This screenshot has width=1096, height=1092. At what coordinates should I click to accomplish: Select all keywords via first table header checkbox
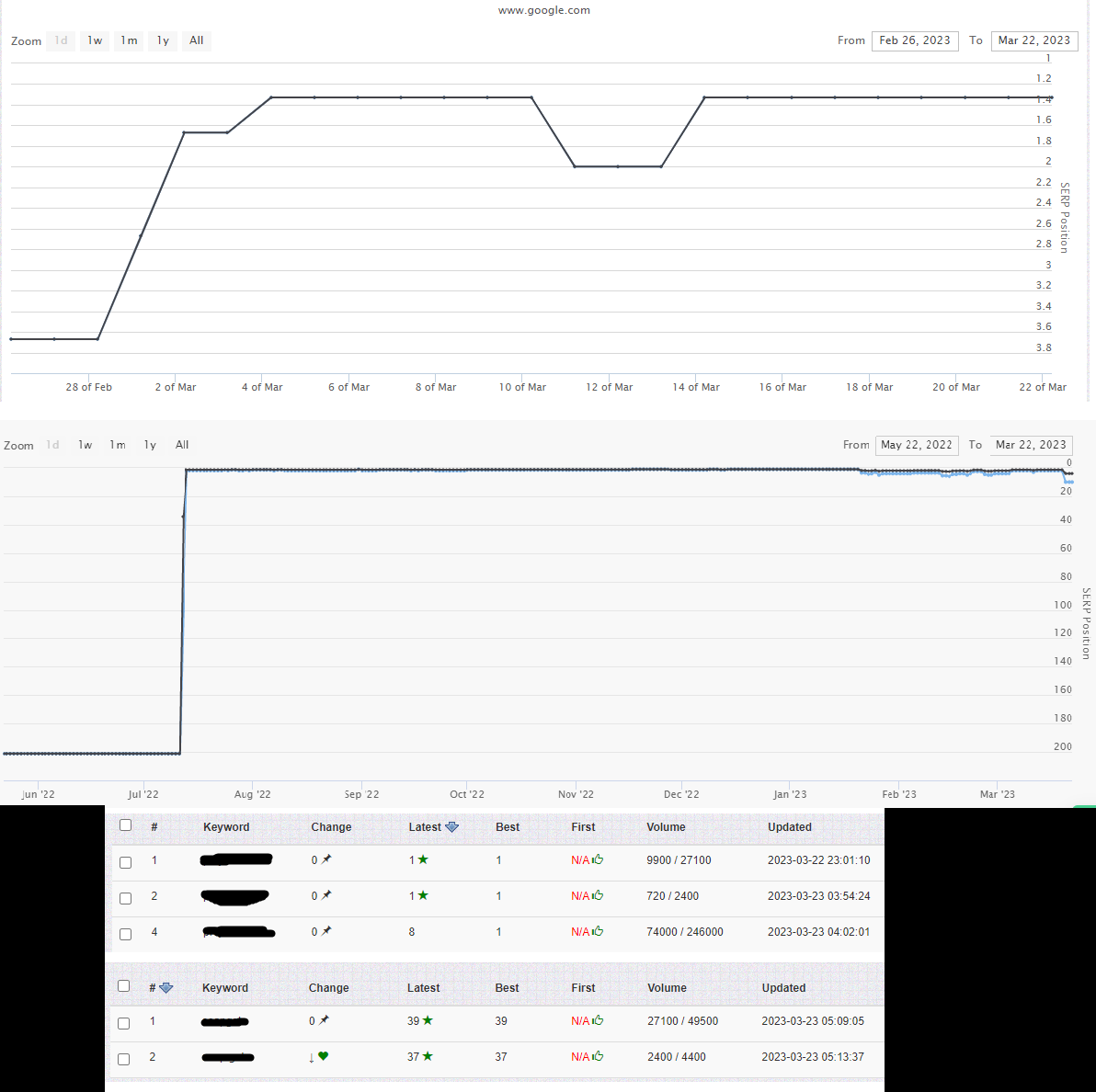[126, 825]
